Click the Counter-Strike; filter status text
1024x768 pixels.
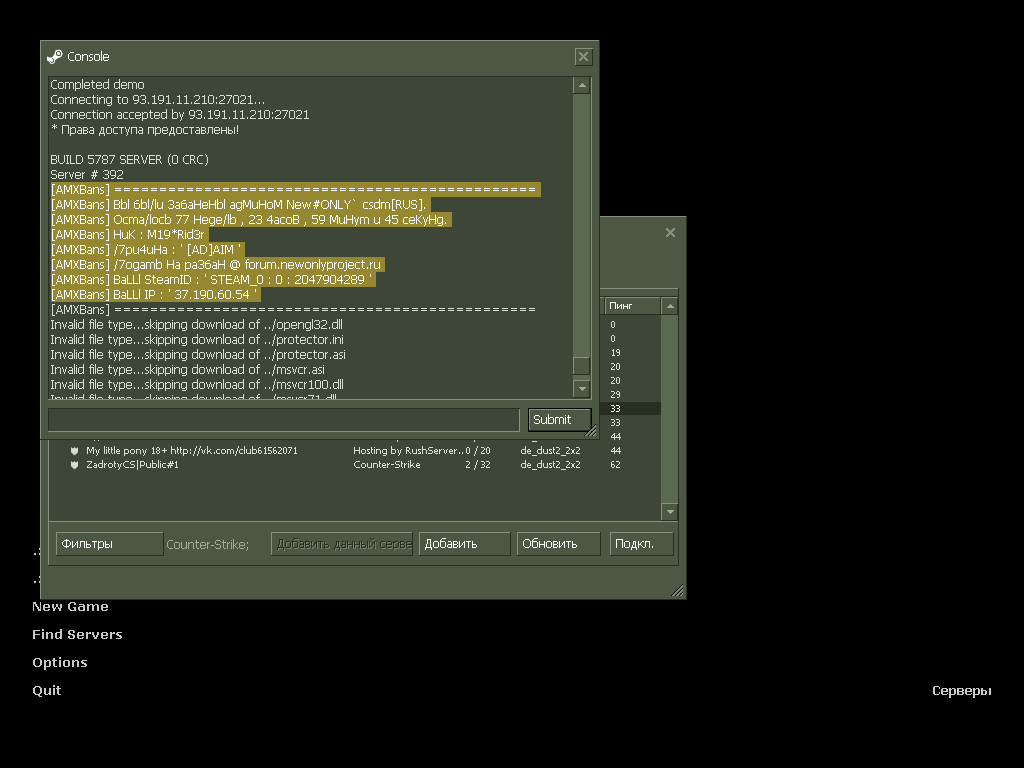pyautogui.click(x=208, y=545)
